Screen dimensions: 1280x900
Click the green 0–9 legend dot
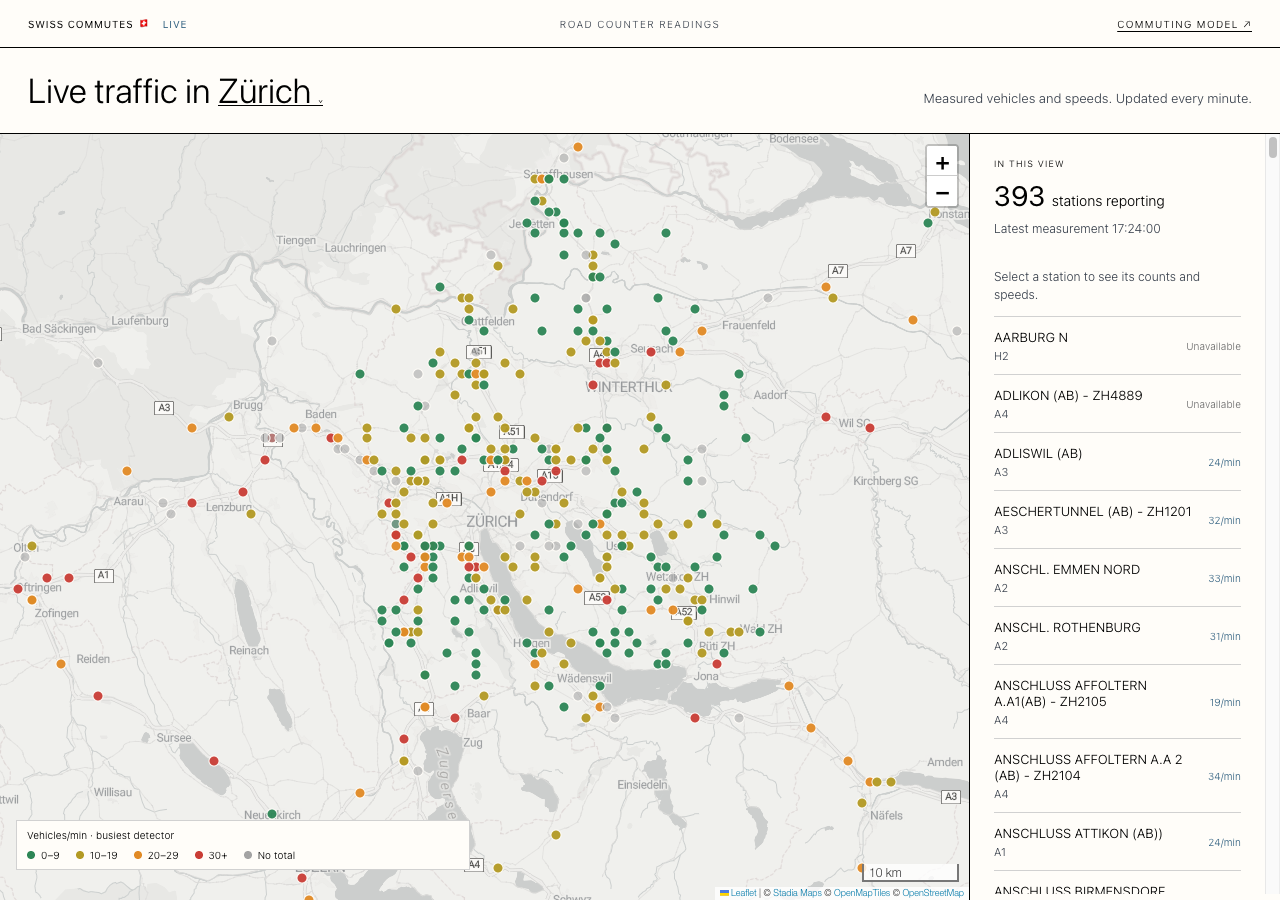pyautogui.click(x=31, y=855)
